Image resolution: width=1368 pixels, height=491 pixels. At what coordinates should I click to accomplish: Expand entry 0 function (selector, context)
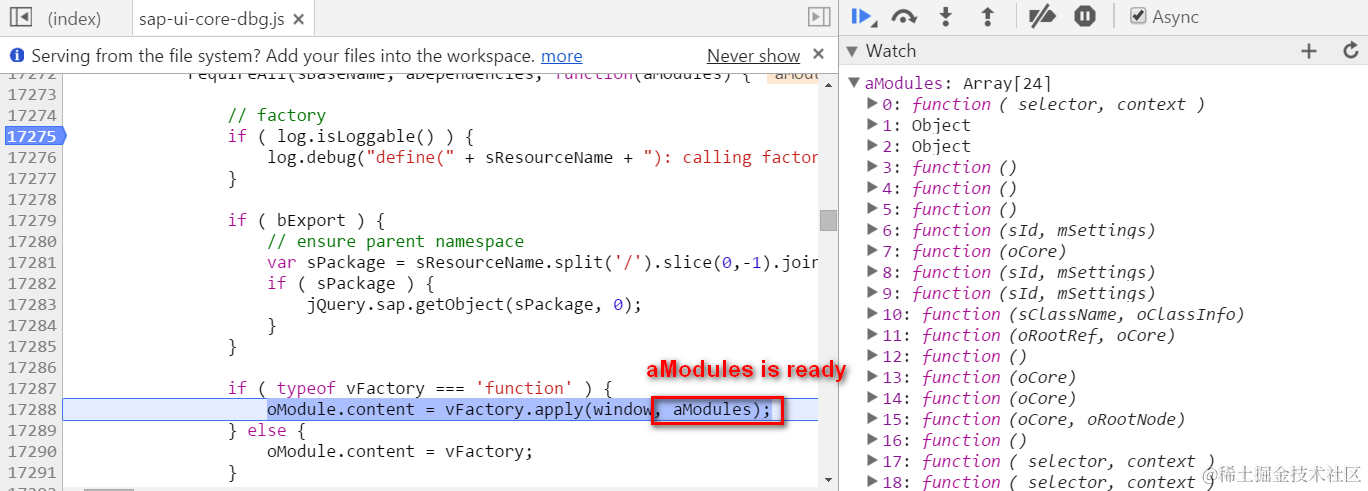click(x=872, y=104)
